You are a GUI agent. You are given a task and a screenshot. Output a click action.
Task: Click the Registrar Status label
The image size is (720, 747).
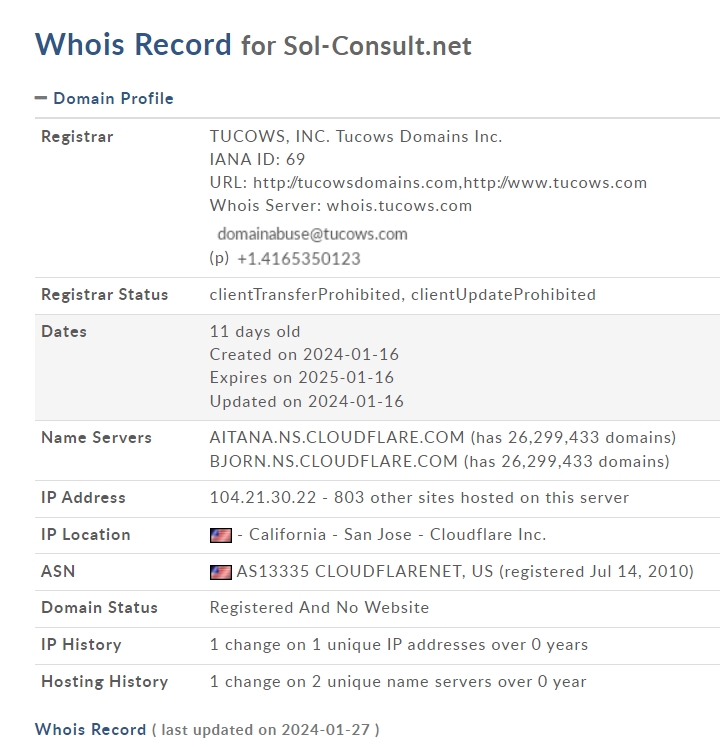click(x=104, y=294)
